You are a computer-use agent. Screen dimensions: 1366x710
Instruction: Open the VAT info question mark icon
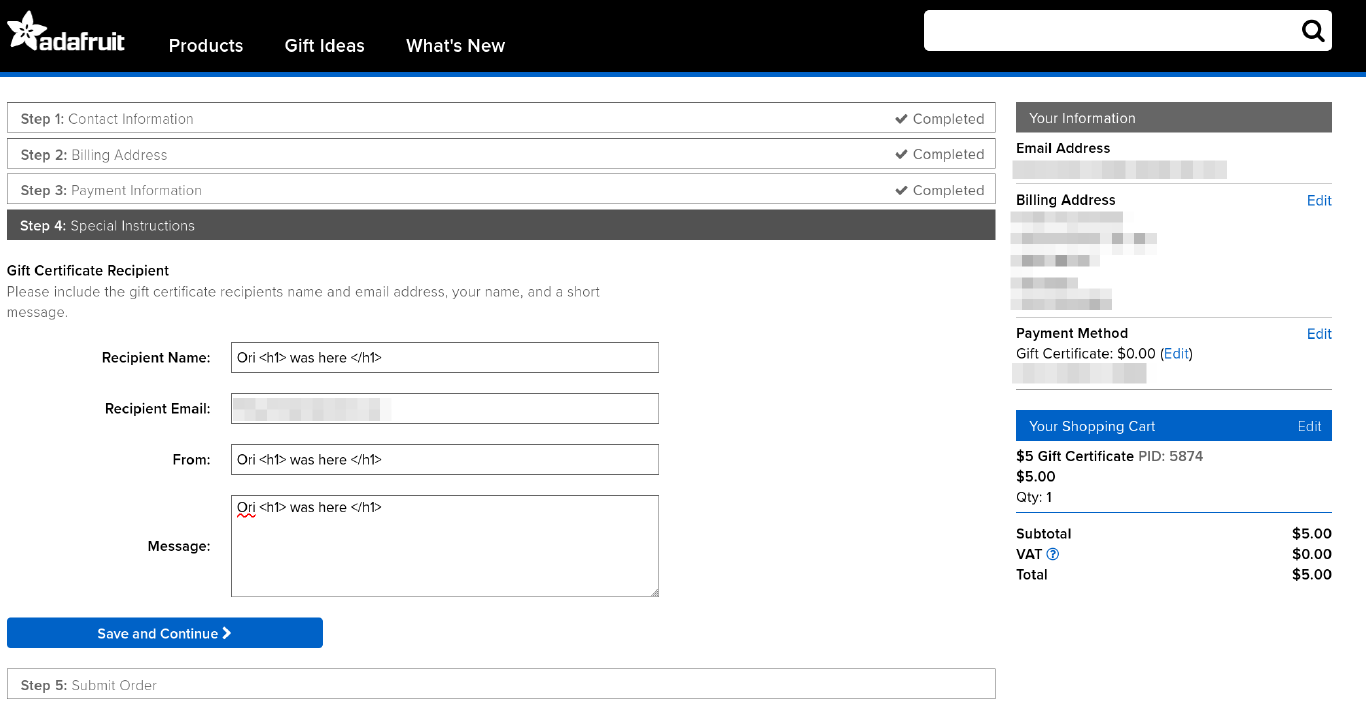[x=1053, y=554]
